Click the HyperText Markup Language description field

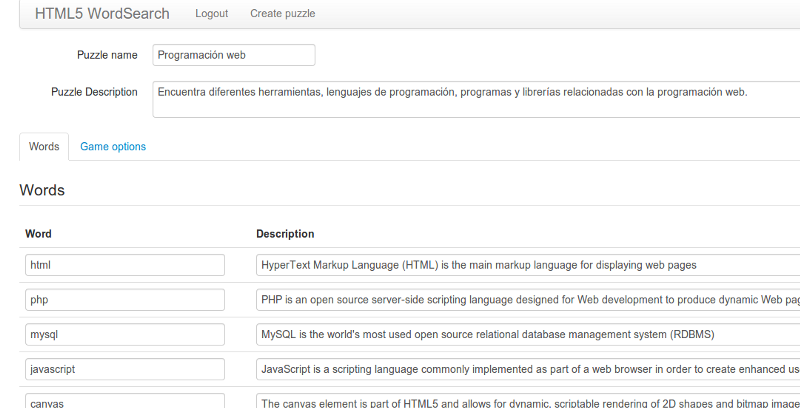click(x=528, y=265)
